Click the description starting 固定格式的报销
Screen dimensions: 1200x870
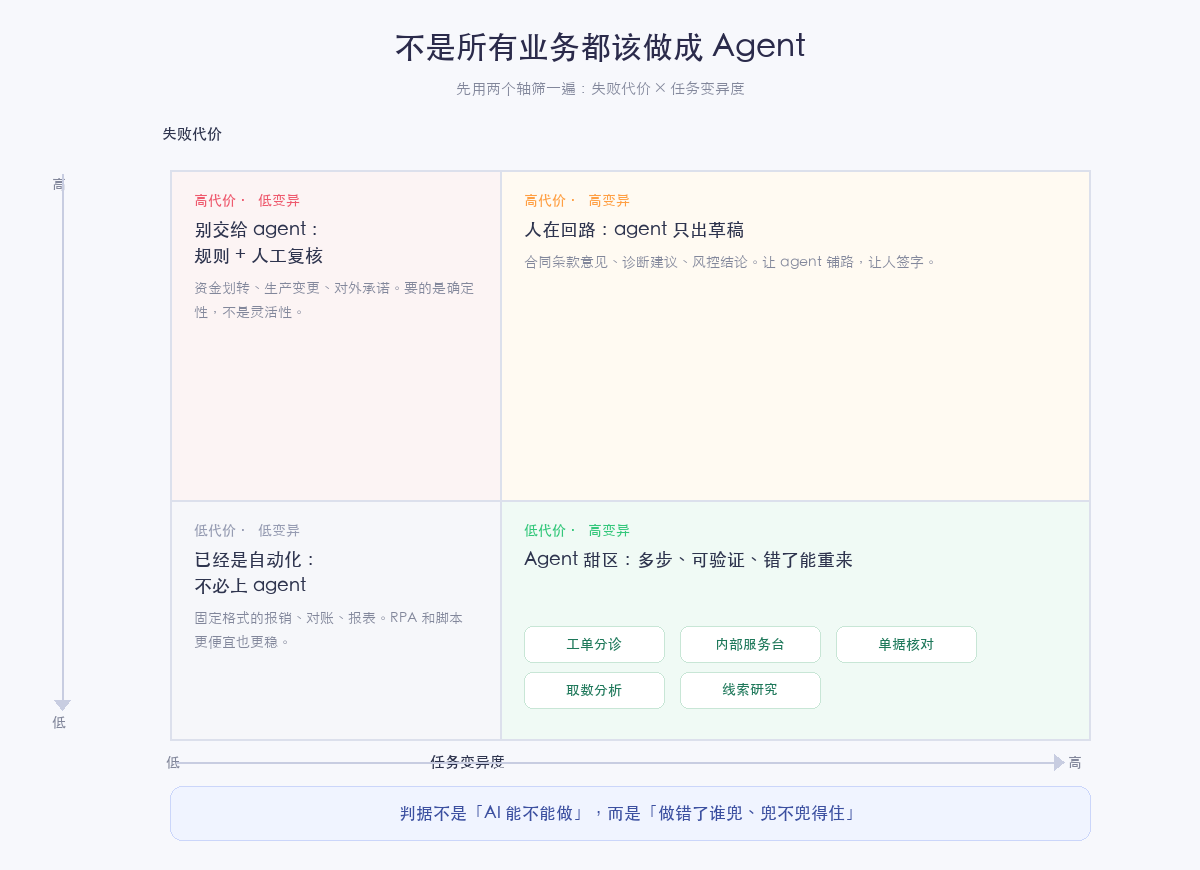pyautogui.click(x=328, y=629)
